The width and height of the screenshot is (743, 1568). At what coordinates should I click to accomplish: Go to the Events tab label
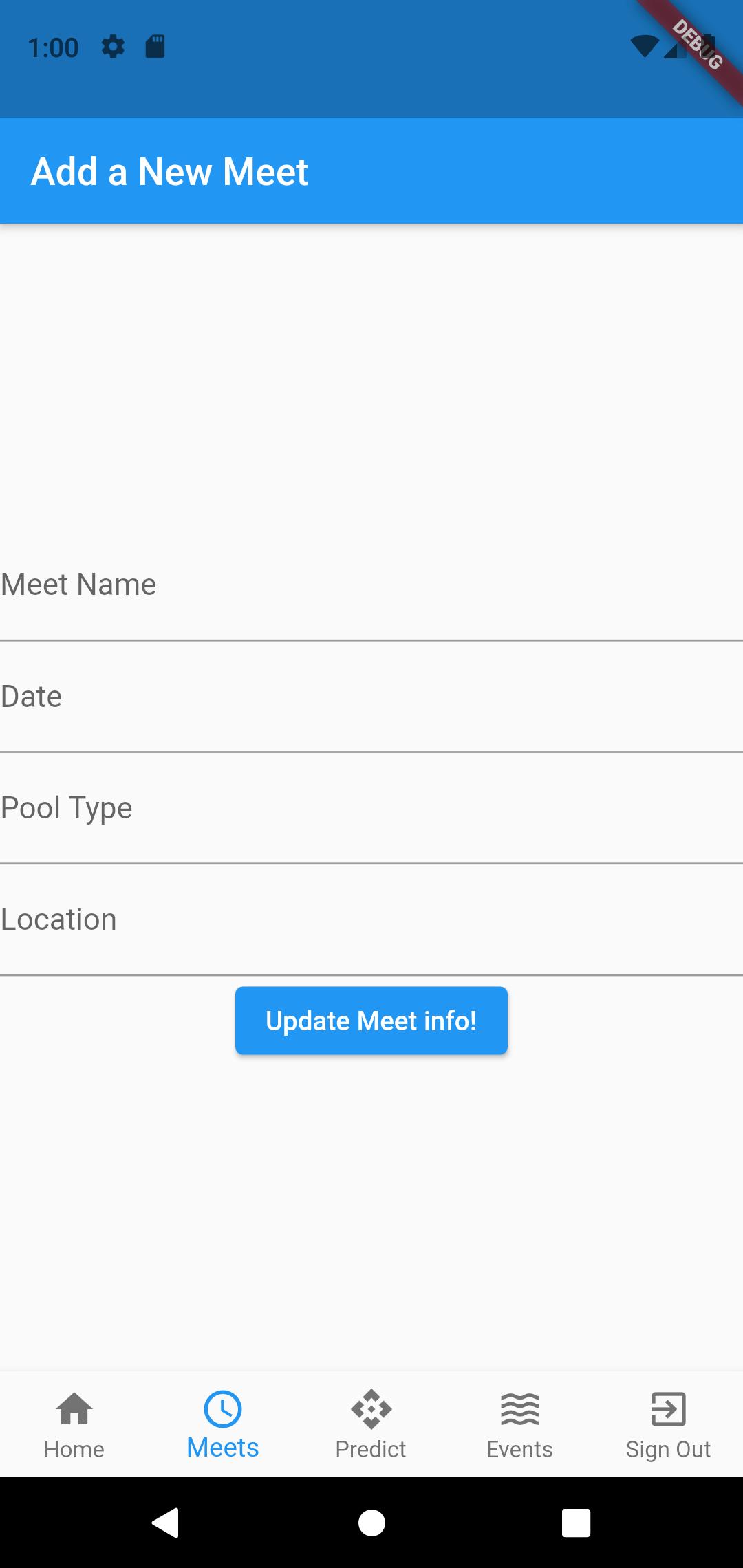point(520,1450)
